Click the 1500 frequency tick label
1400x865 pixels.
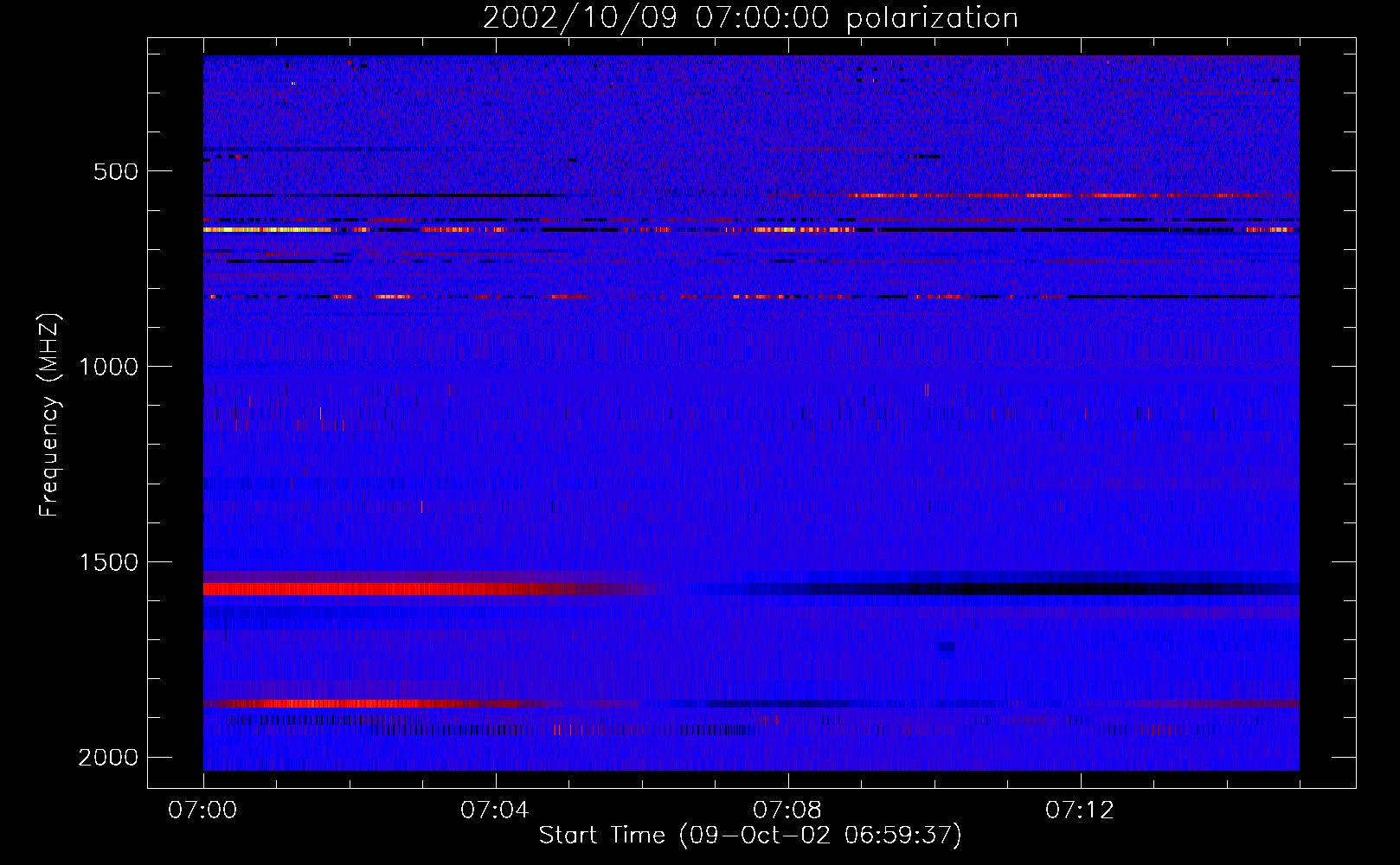(x=108, y=562)
